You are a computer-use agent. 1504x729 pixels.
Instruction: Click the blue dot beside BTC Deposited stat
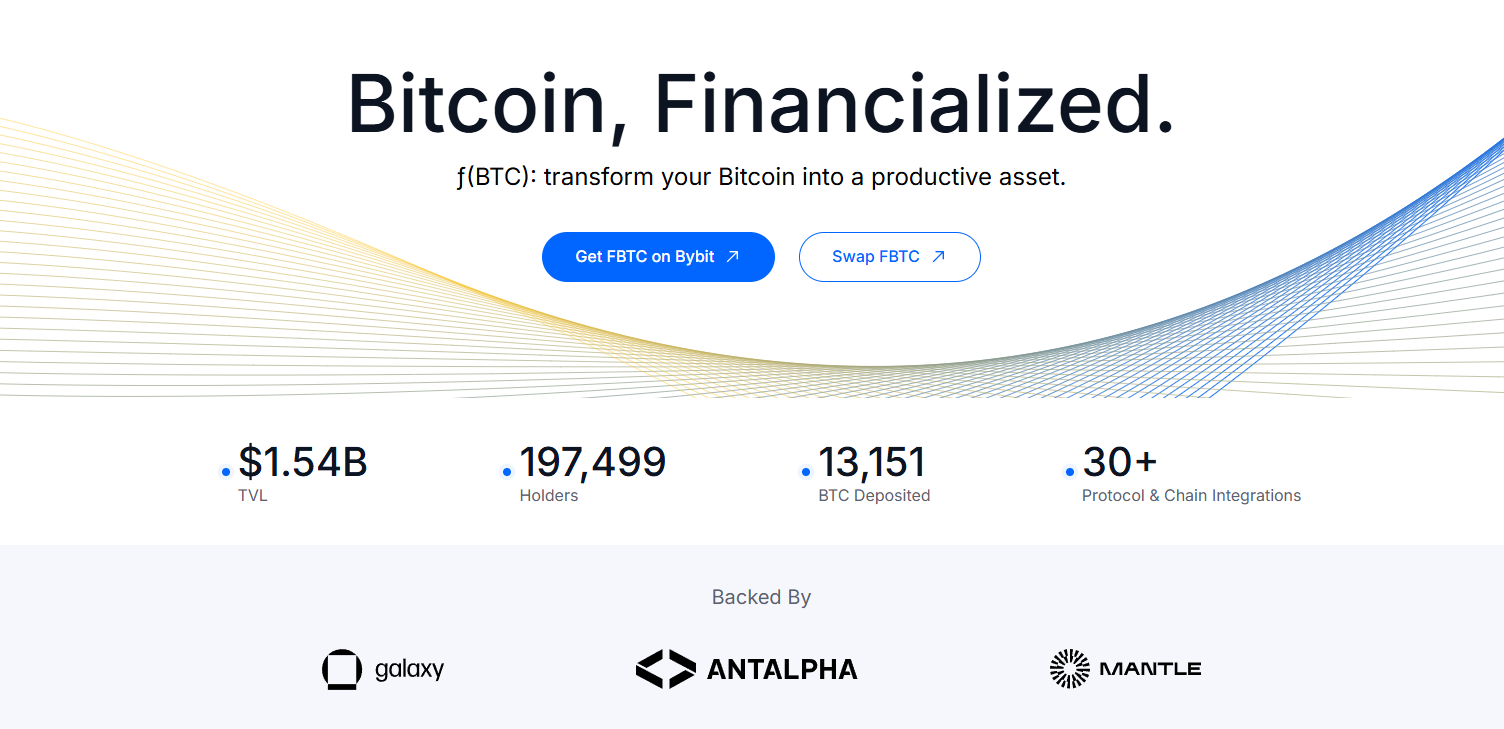pos(806,470)
